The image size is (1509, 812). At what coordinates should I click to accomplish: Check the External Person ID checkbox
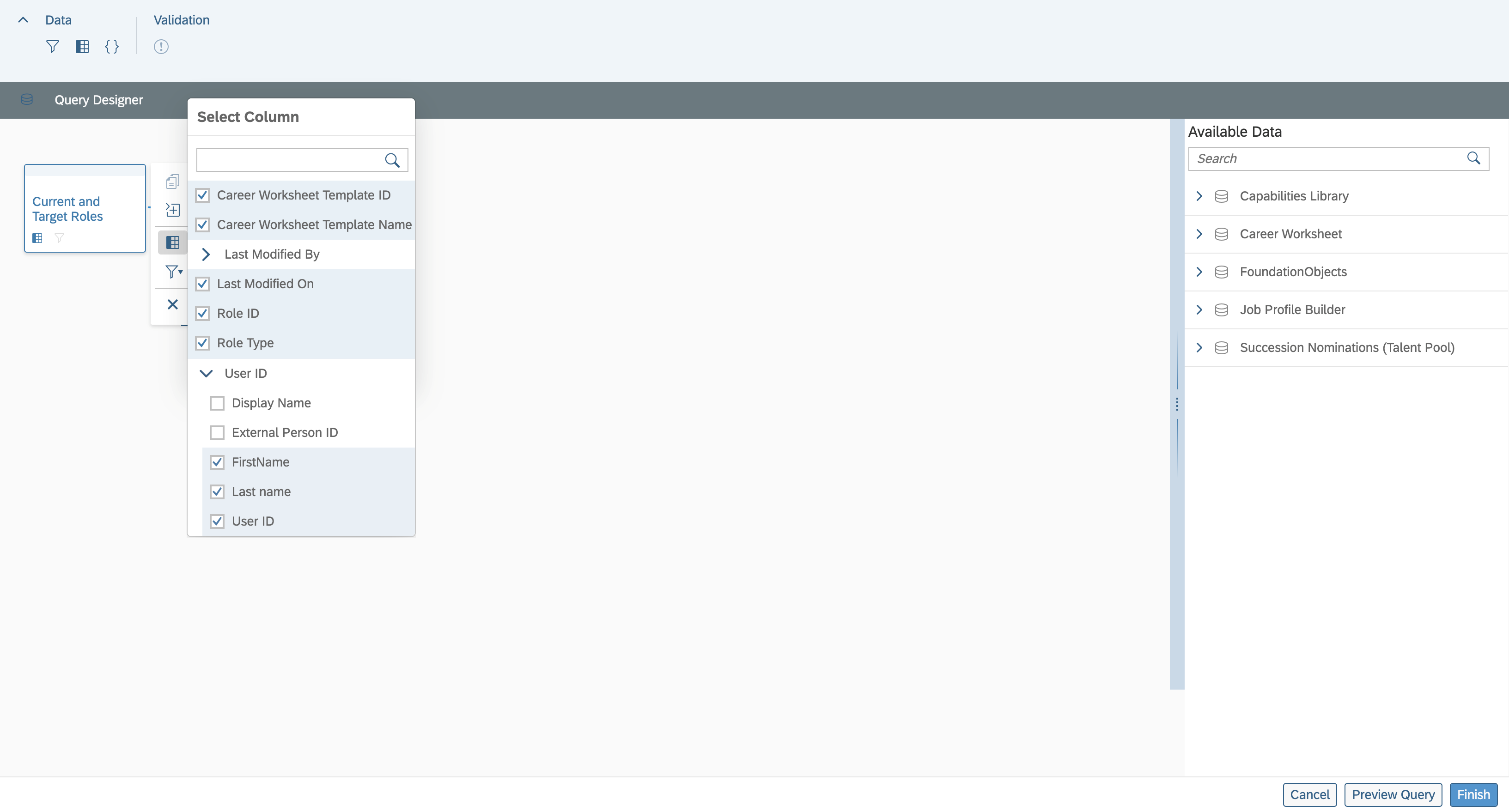[217, 433]
